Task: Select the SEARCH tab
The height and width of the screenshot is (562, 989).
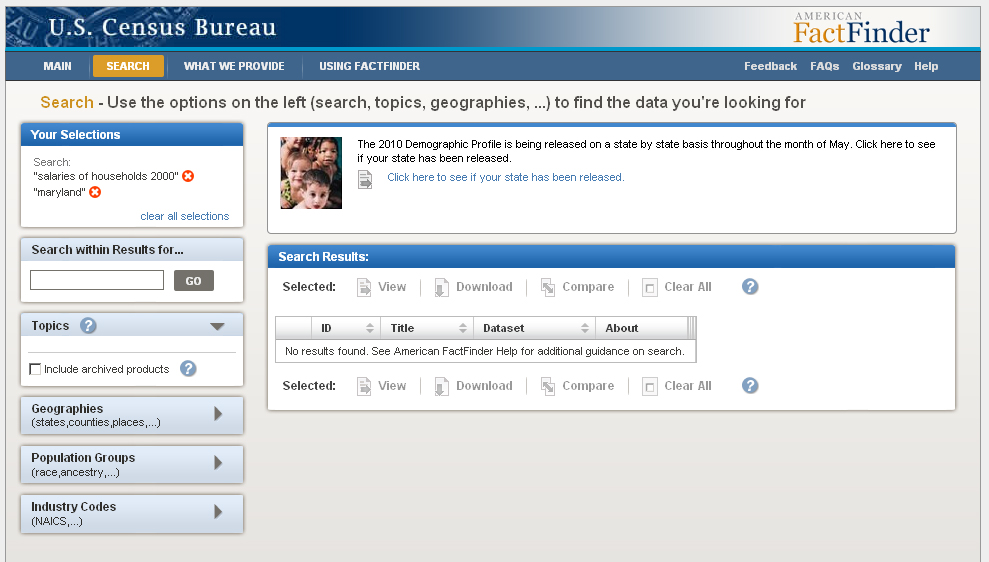Action: click(128, 66)
